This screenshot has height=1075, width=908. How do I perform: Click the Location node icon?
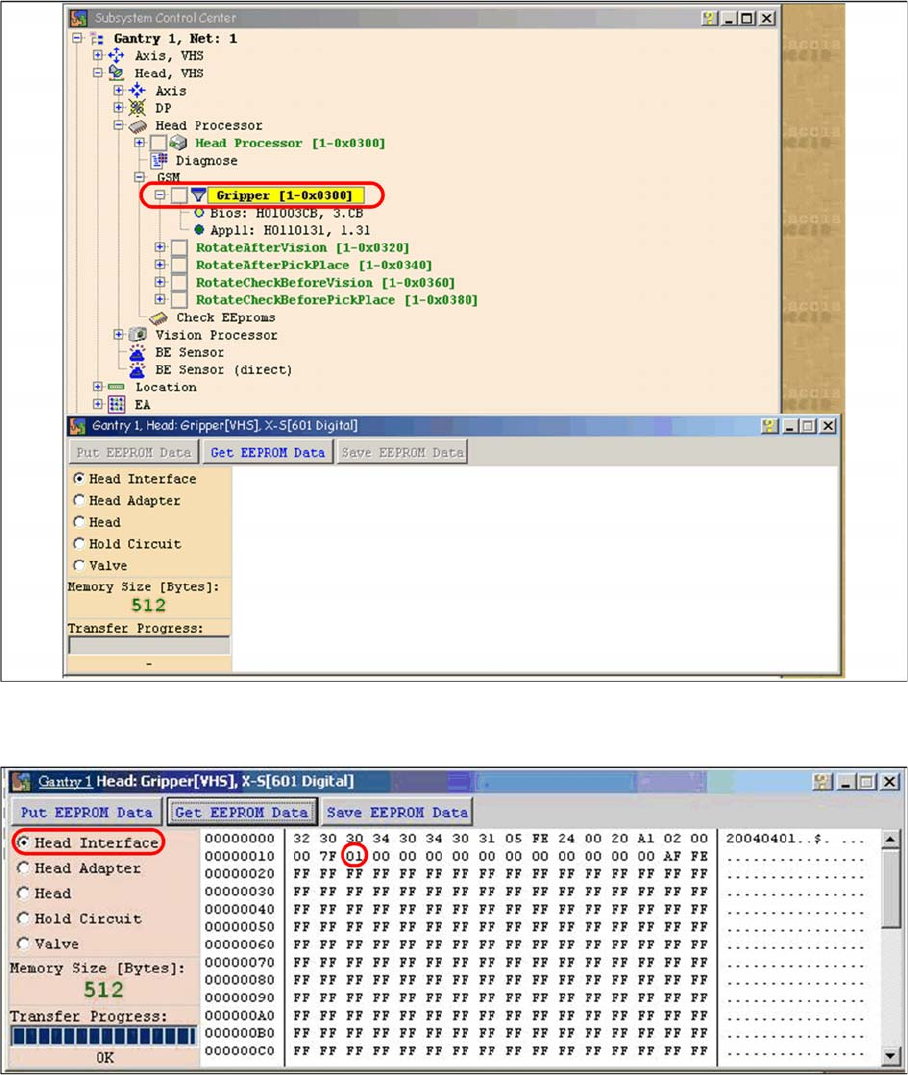click(117, 387)
